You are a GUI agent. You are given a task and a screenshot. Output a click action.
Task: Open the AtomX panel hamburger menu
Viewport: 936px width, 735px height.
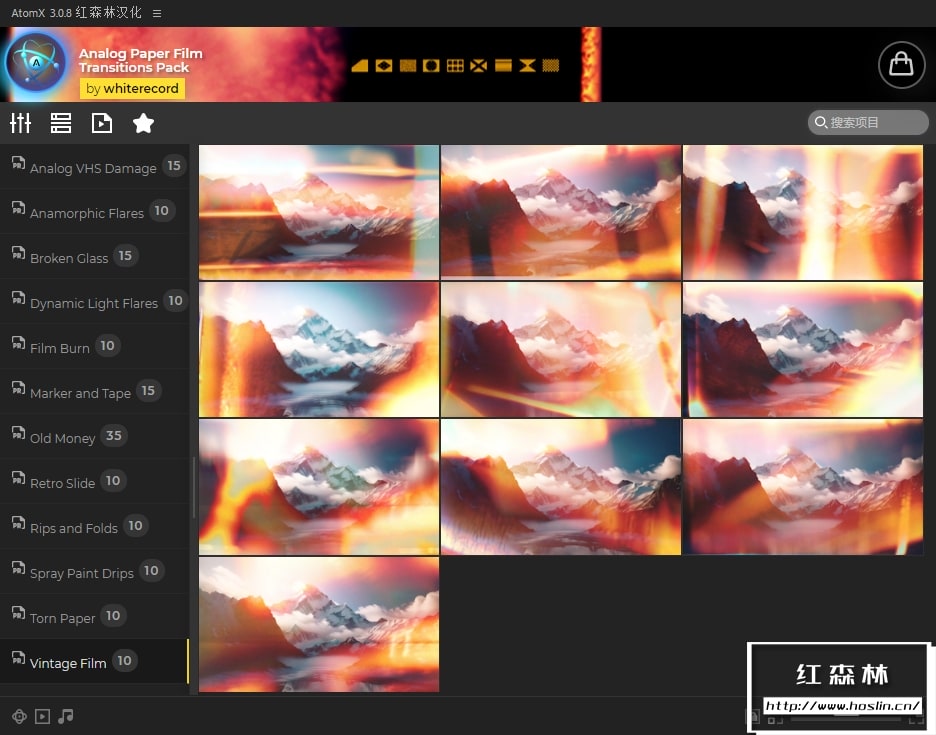click(x=157, y=13)
